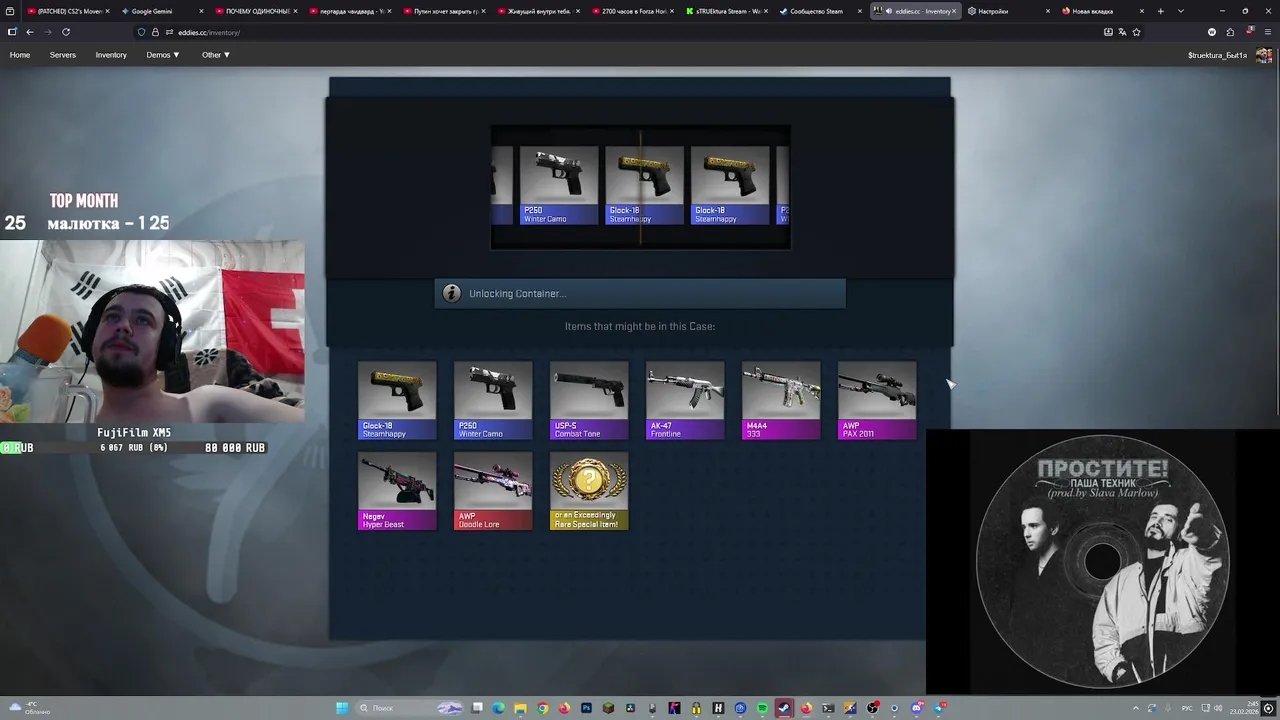This screenshot has height=720, width=1280.
Task: Switch to the sTRUEktura Stream tab
Action: 726,11
